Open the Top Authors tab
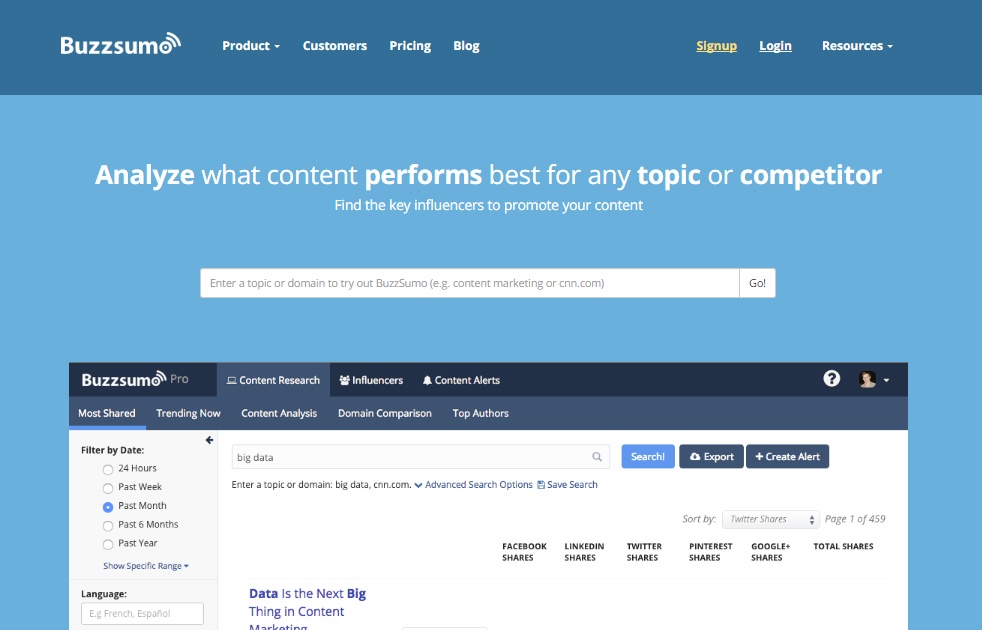The width and height of the screenshot is (982, 630). click(x=481, y=413)
